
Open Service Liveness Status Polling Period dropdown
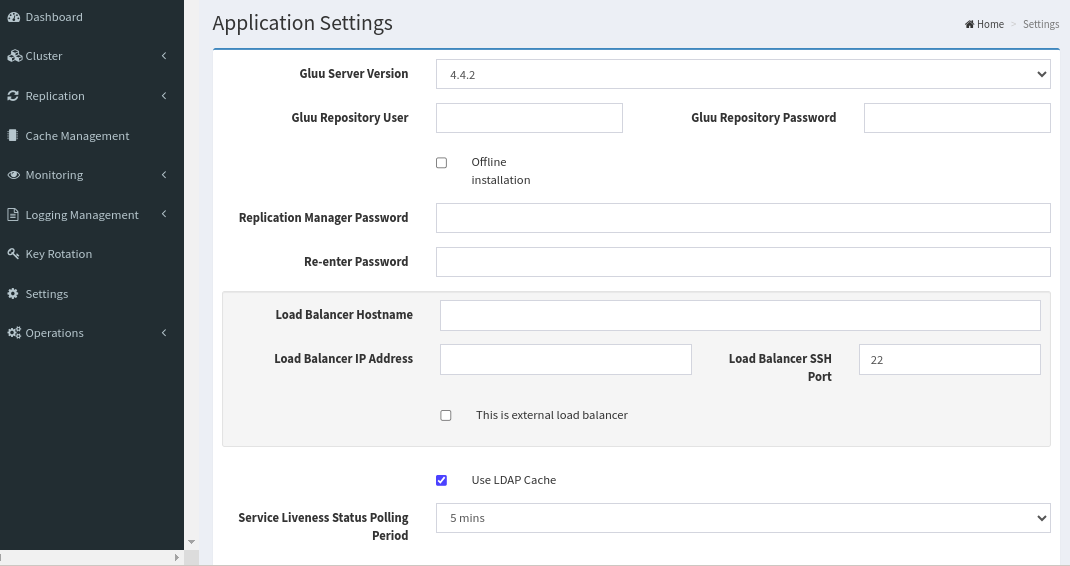743,518
